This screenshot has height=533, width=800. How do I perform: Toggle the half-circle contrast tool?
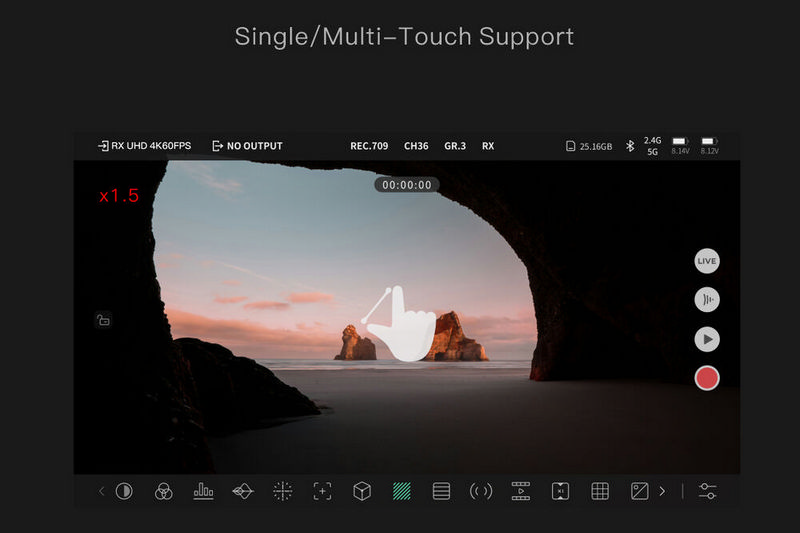(124, 491)
